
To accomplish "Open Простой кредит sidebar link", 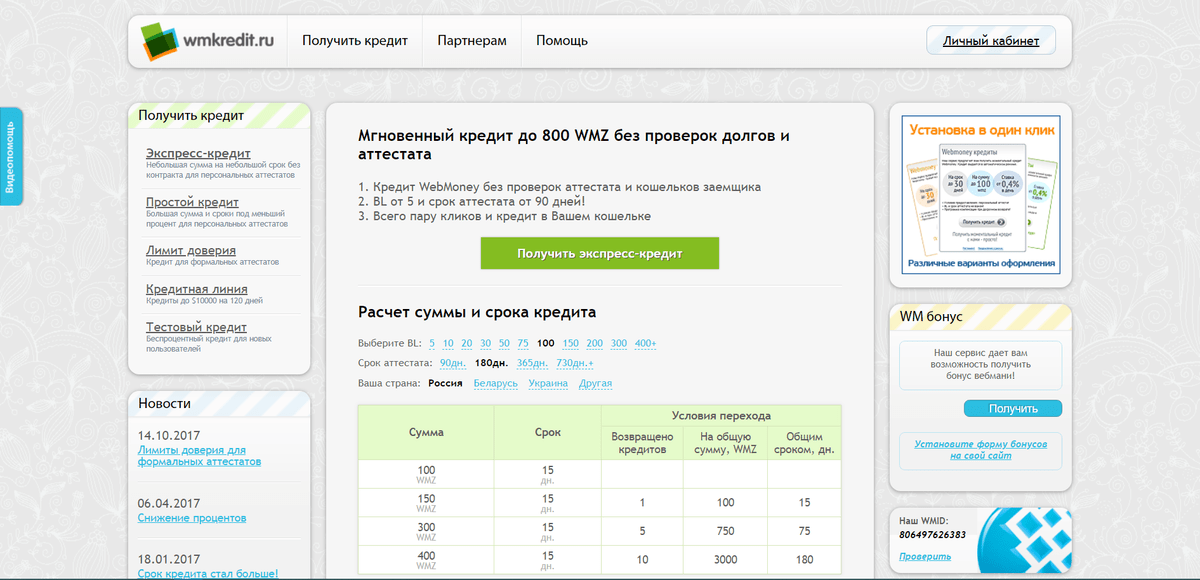I will coord(192,202).
